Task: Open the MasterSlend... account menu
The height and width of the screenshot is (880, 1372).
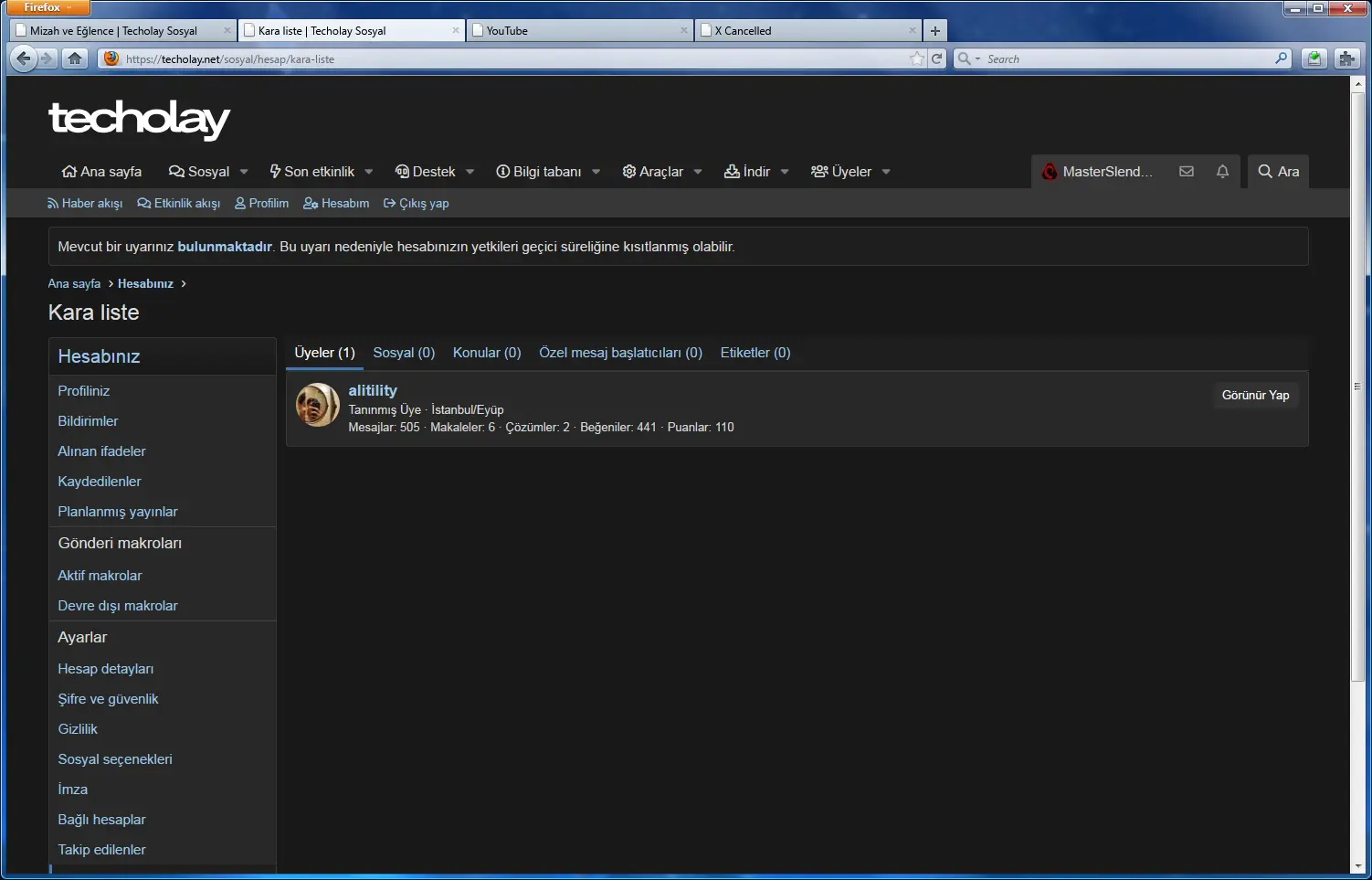Action: (1096, 171)
